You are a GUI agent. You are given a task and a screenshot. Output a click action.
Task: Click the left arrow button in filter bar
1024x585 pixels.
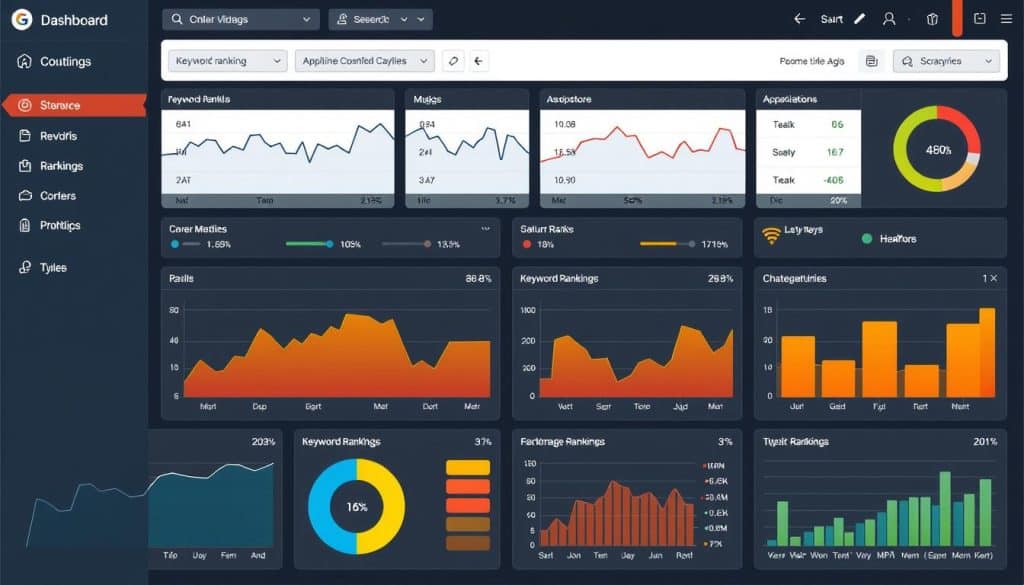(479, 61)
